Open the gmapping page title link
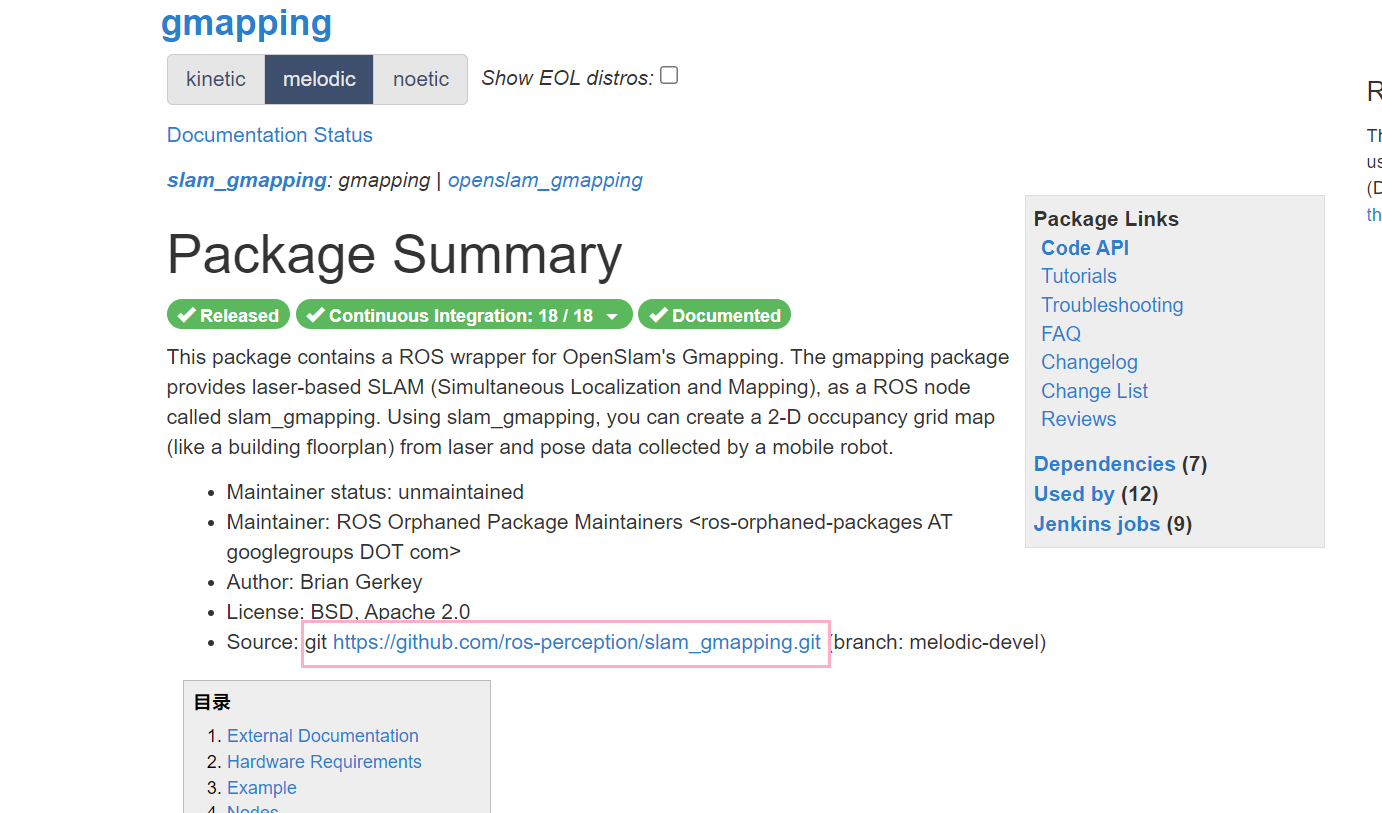1382x813 pixels. [246, 22]
